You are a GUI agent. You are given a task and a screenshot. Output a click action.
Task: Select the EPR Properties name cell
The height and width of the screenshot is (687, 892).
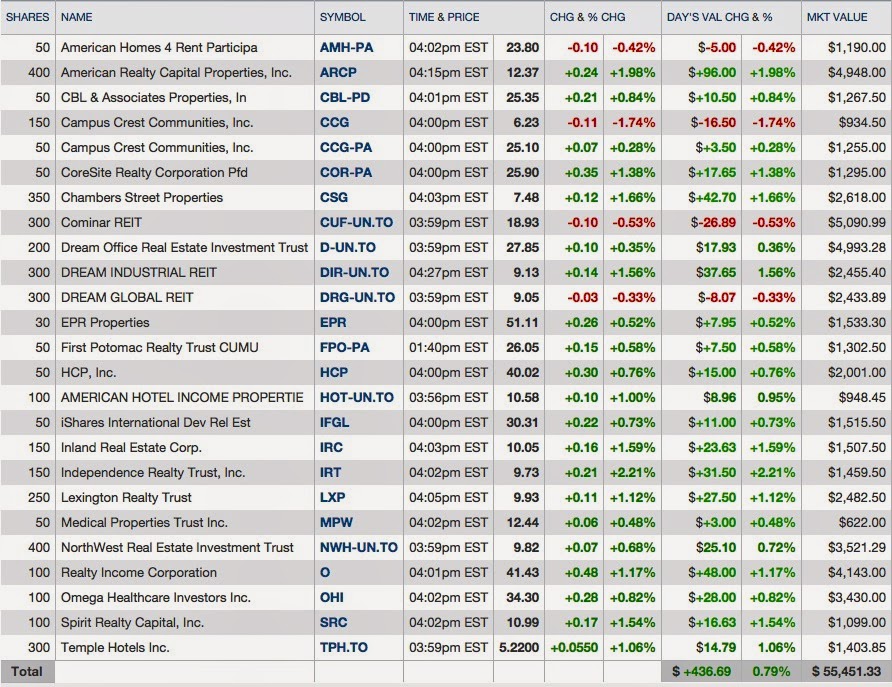105,323
